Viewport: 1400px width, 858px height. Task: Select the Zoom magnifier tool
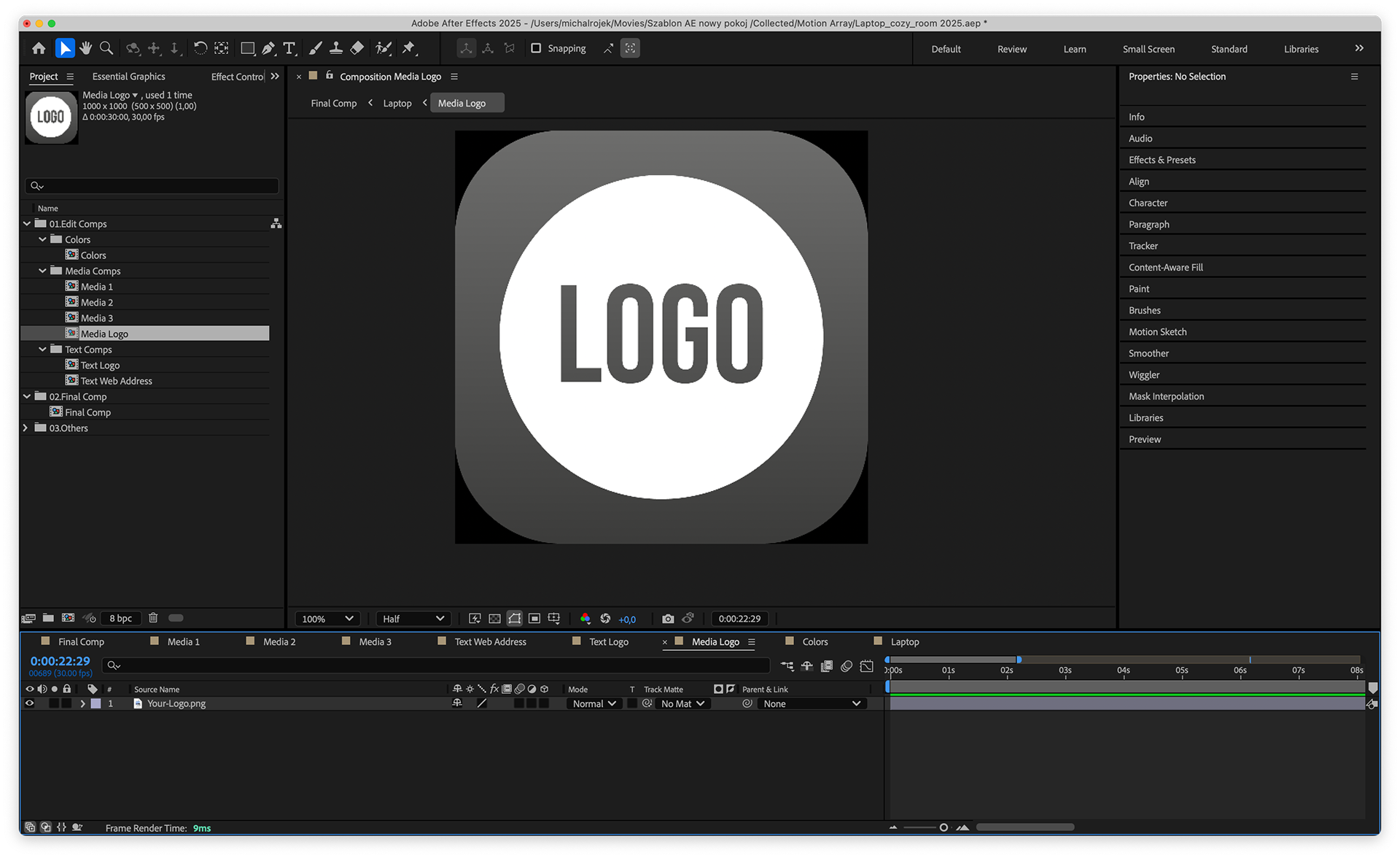pos(106,48)
